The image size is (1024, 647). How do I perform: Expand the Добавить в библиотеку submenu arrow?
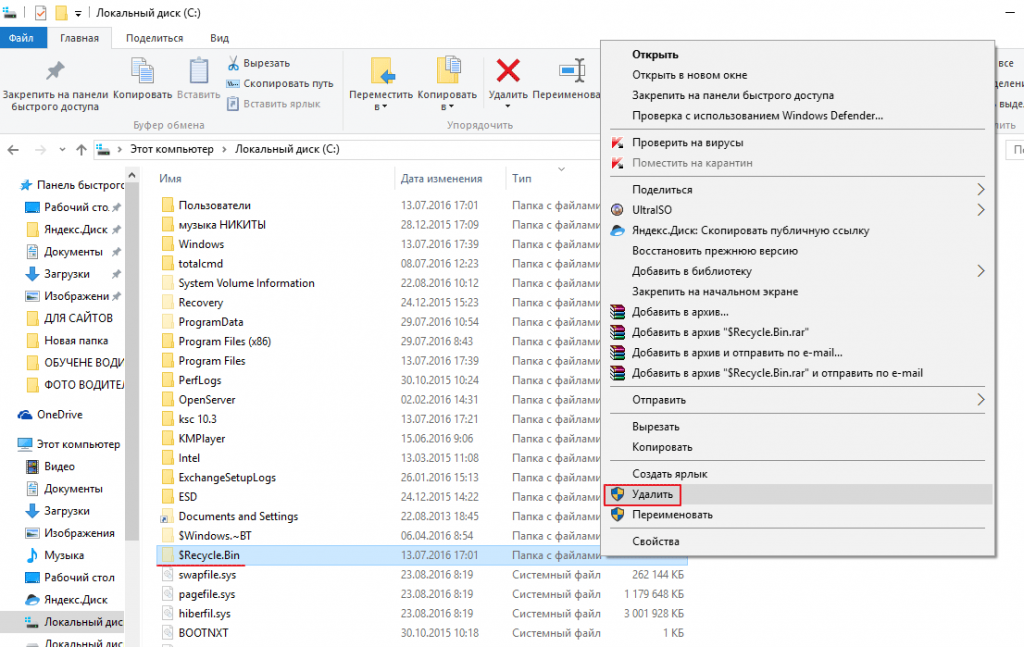coord(980,271)
